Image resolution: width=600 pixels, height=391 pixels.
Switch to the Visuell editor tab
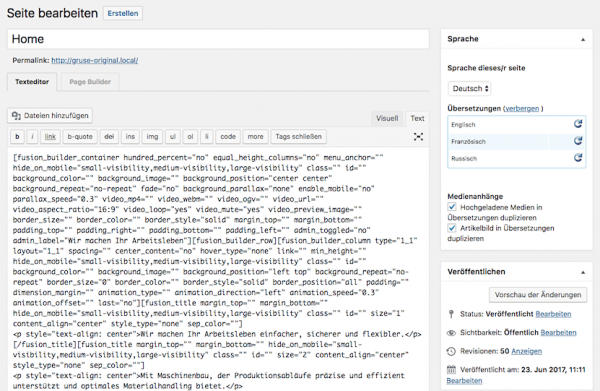[x=387, y=118]
